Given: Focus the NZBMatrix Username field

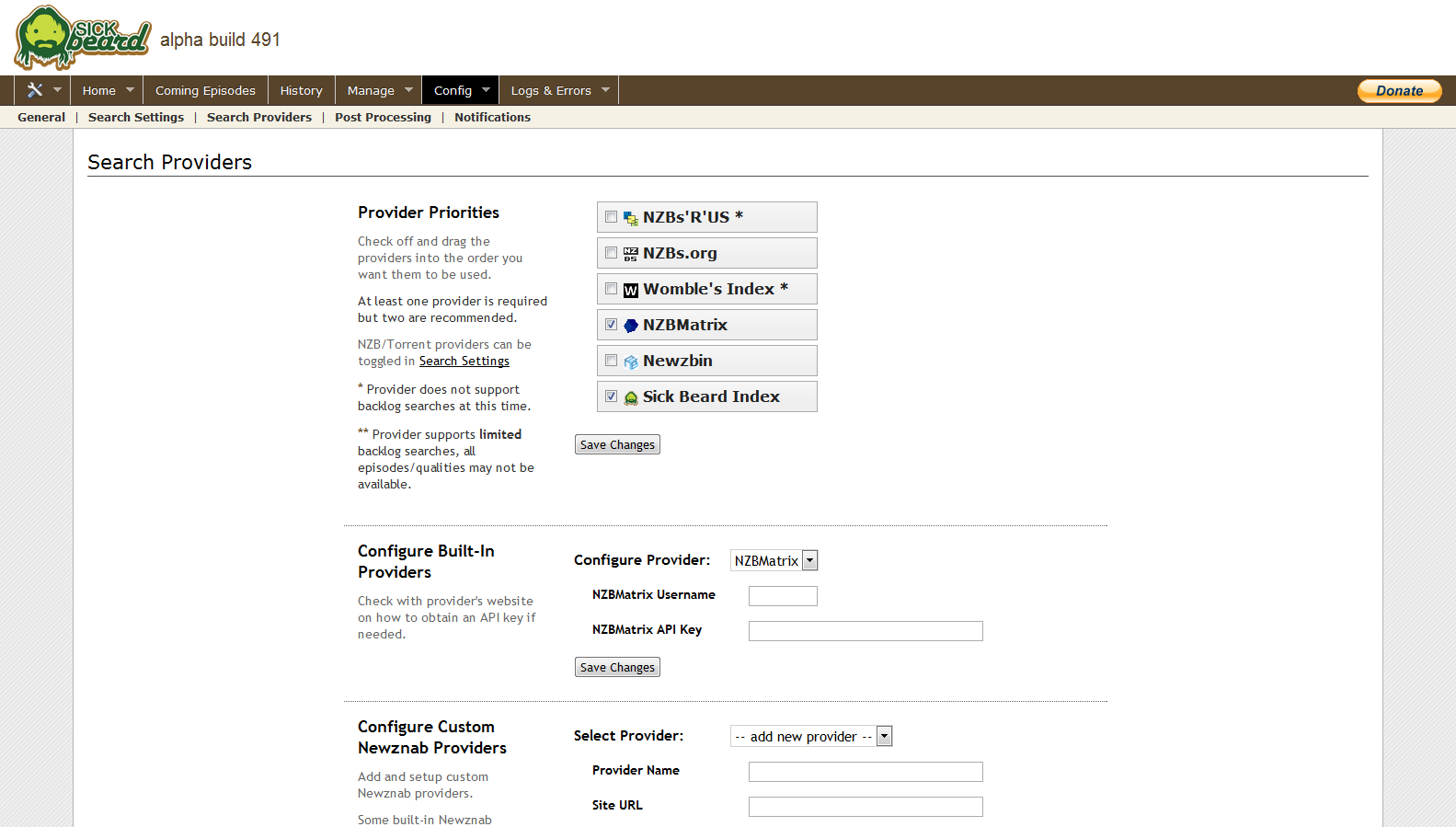Looking at the screenshot, I should (783, 596).
